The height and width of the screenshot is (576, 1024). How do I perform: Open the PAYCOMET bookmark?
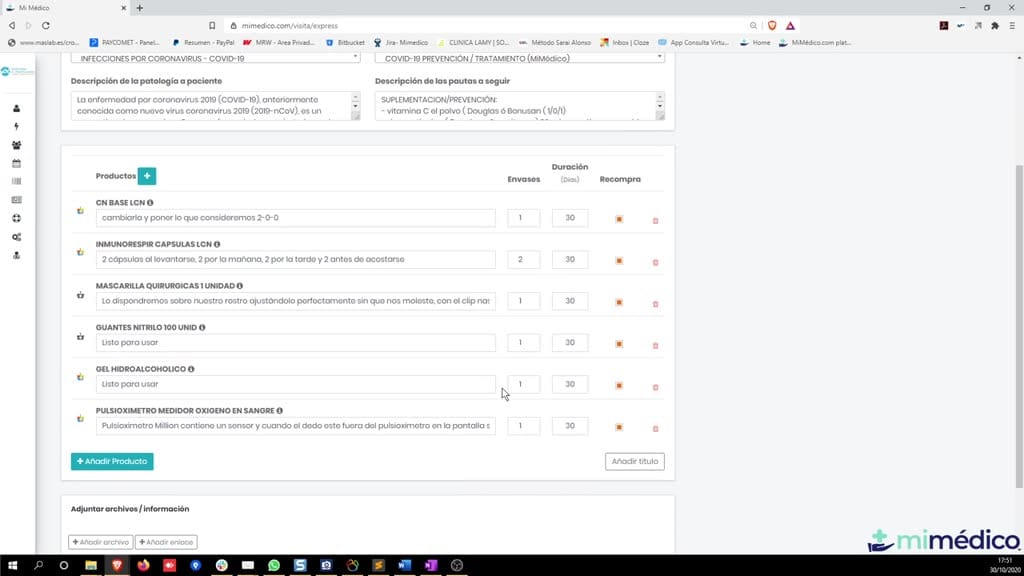coord(124,42)
